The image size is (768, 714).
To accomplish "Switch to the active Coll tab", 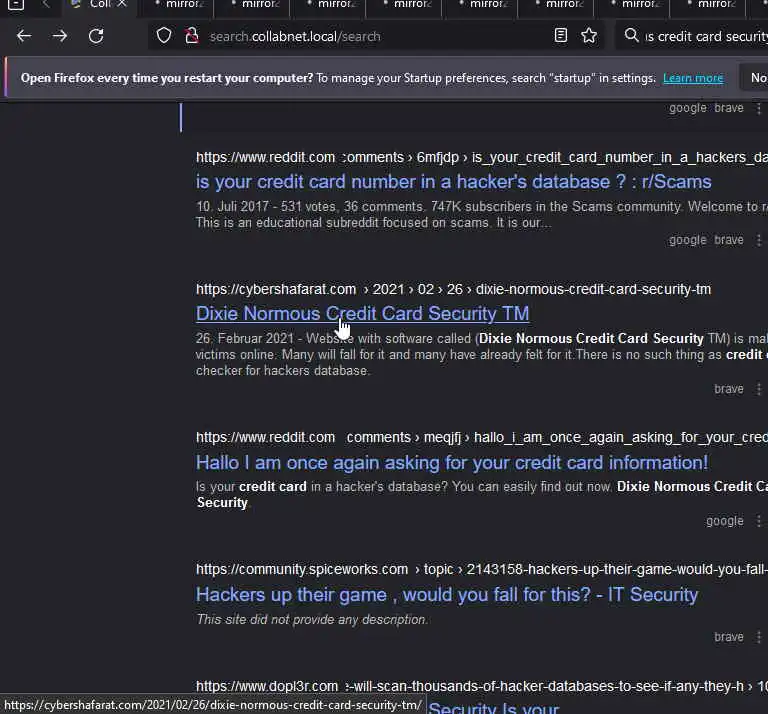I will pos(100,5).
